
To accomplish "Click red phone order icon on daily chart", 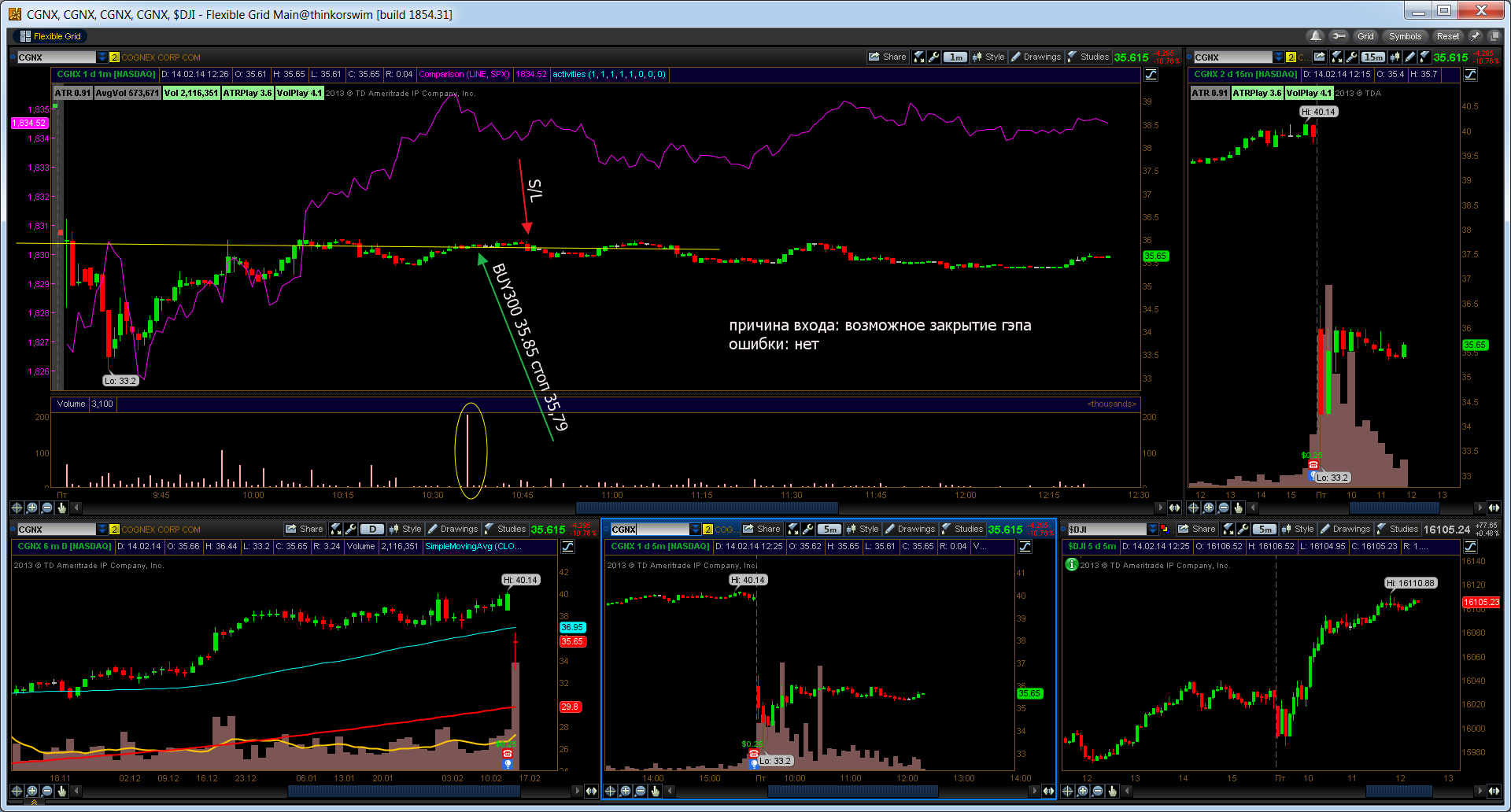I will [x=508, y=754].
